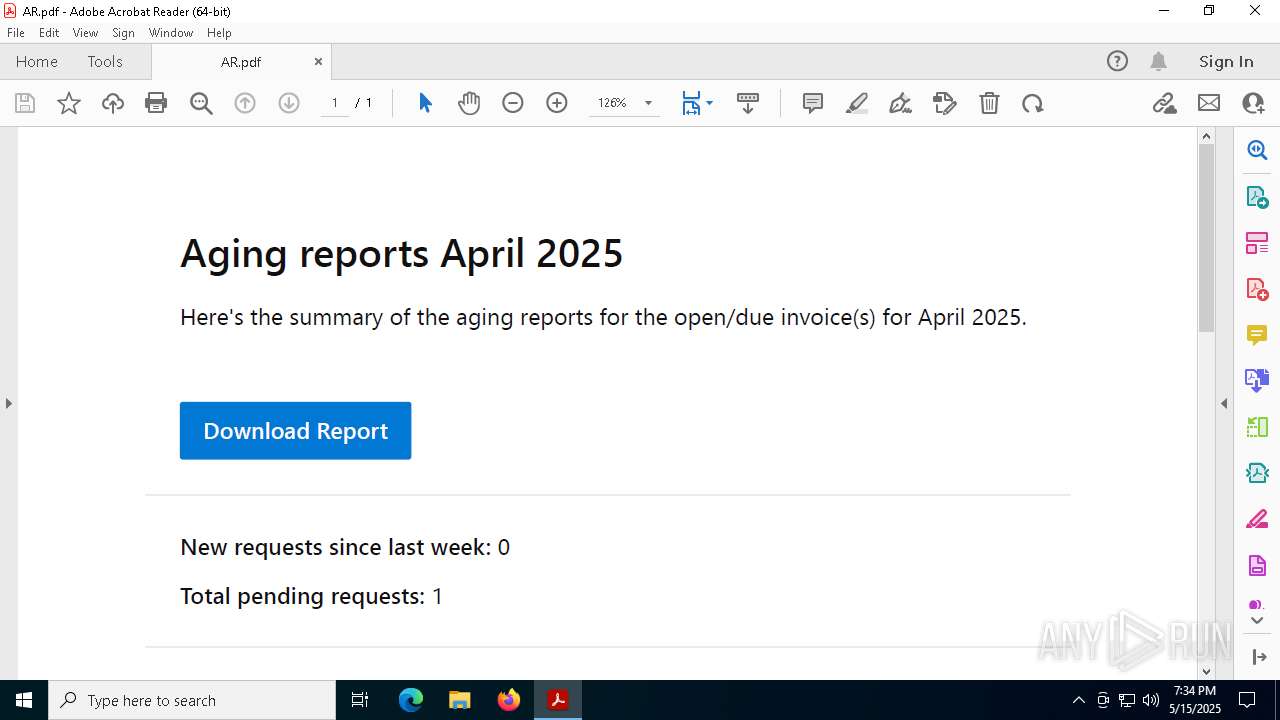Open the Windows Start menu
Screen dimensions: 1280x720
(24, 700)
